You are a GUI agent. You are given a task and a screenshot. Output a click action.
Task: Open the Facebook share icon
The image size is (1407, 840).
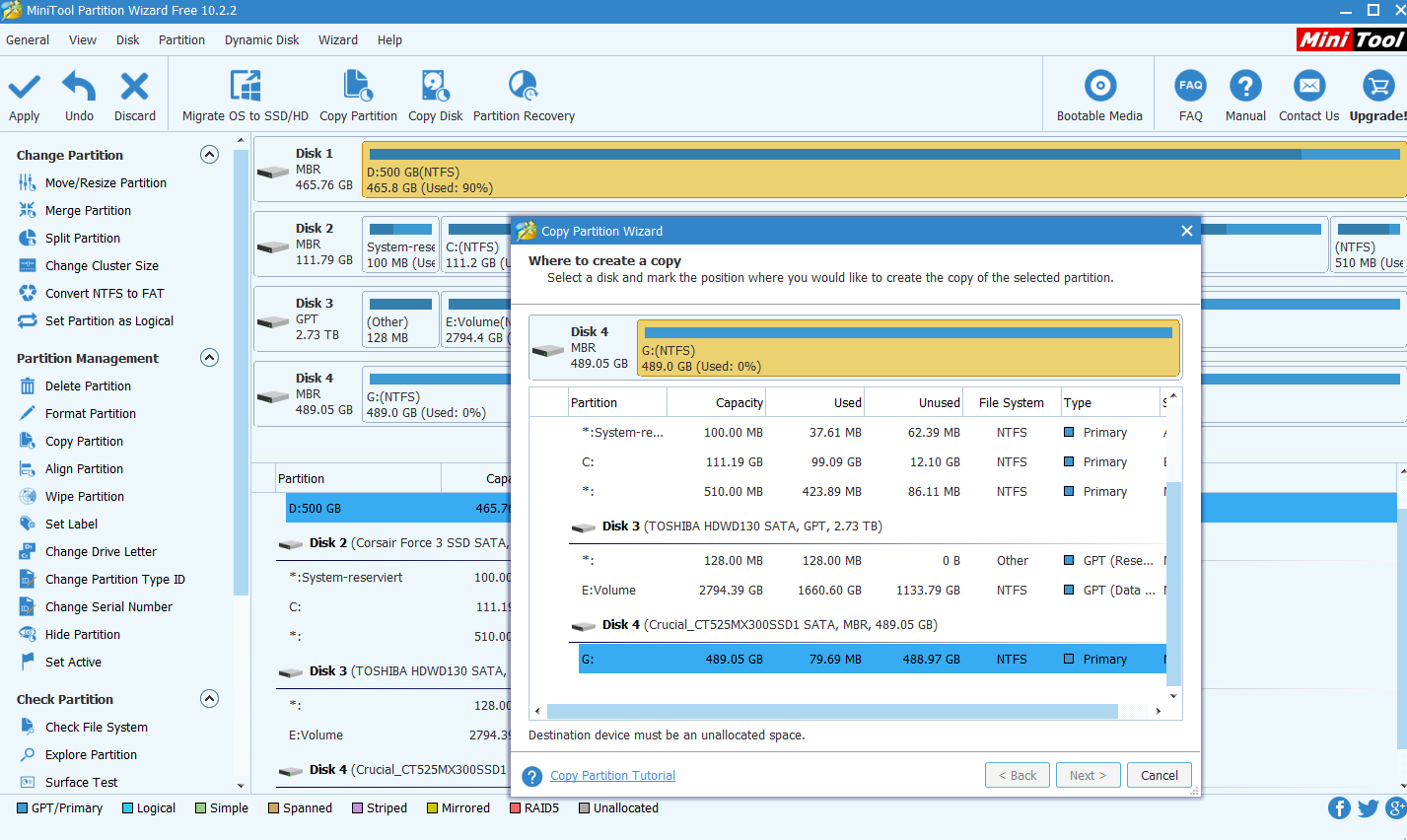[1339, 808]
